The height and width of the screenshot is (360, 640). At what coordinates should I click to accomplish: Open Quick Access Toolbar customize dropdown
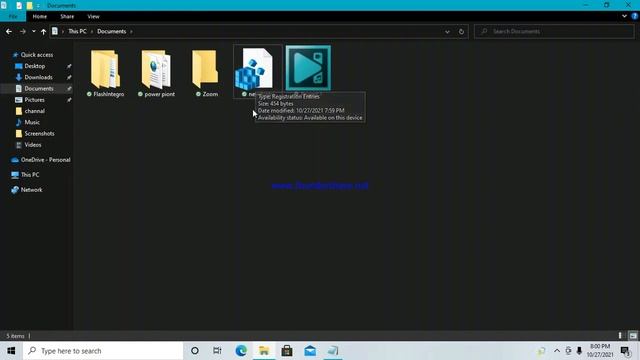coord(38,6)
